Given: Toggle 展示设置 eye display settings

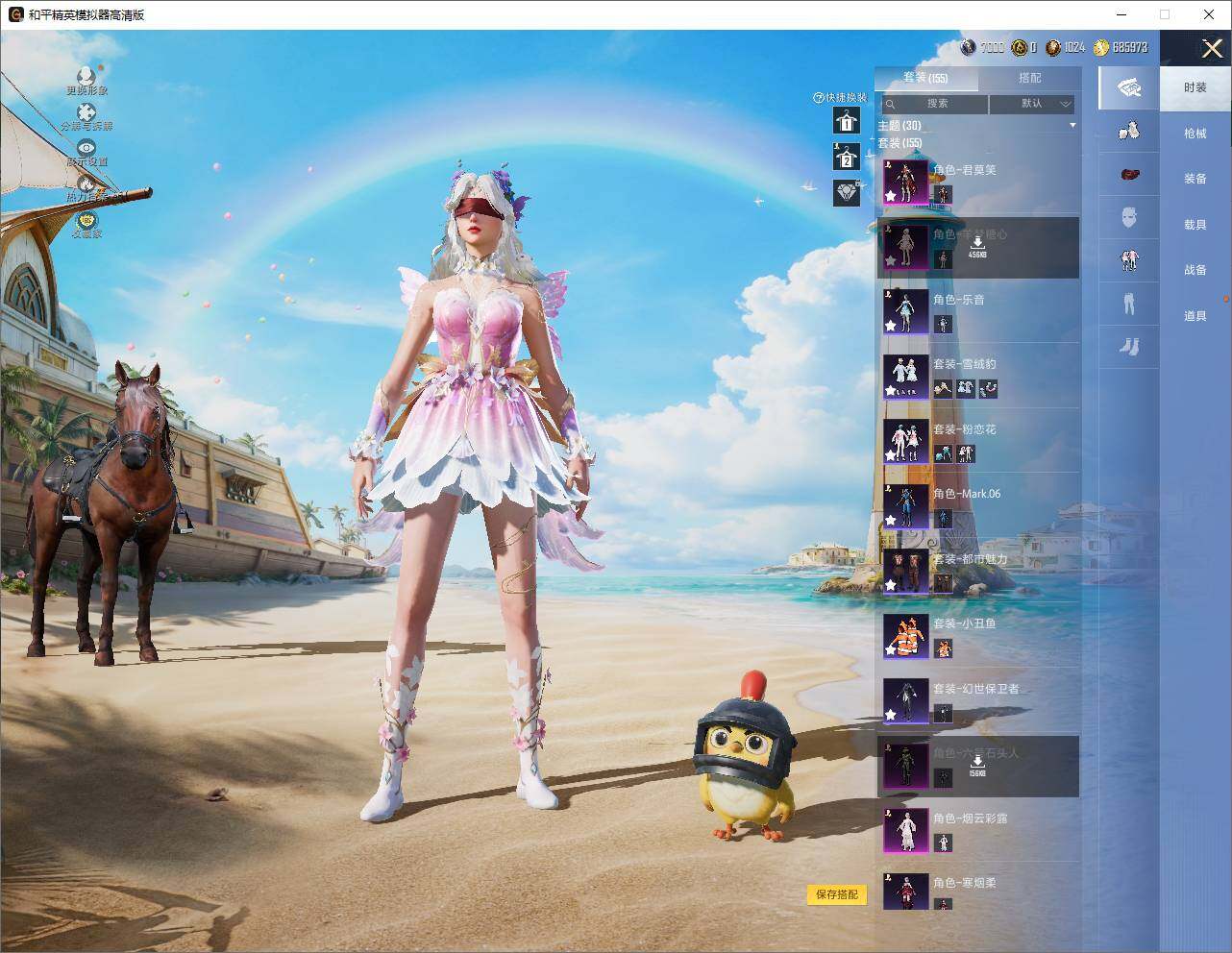Looking at the screenshot, I should pyautogui.click(x=86, y=148).
